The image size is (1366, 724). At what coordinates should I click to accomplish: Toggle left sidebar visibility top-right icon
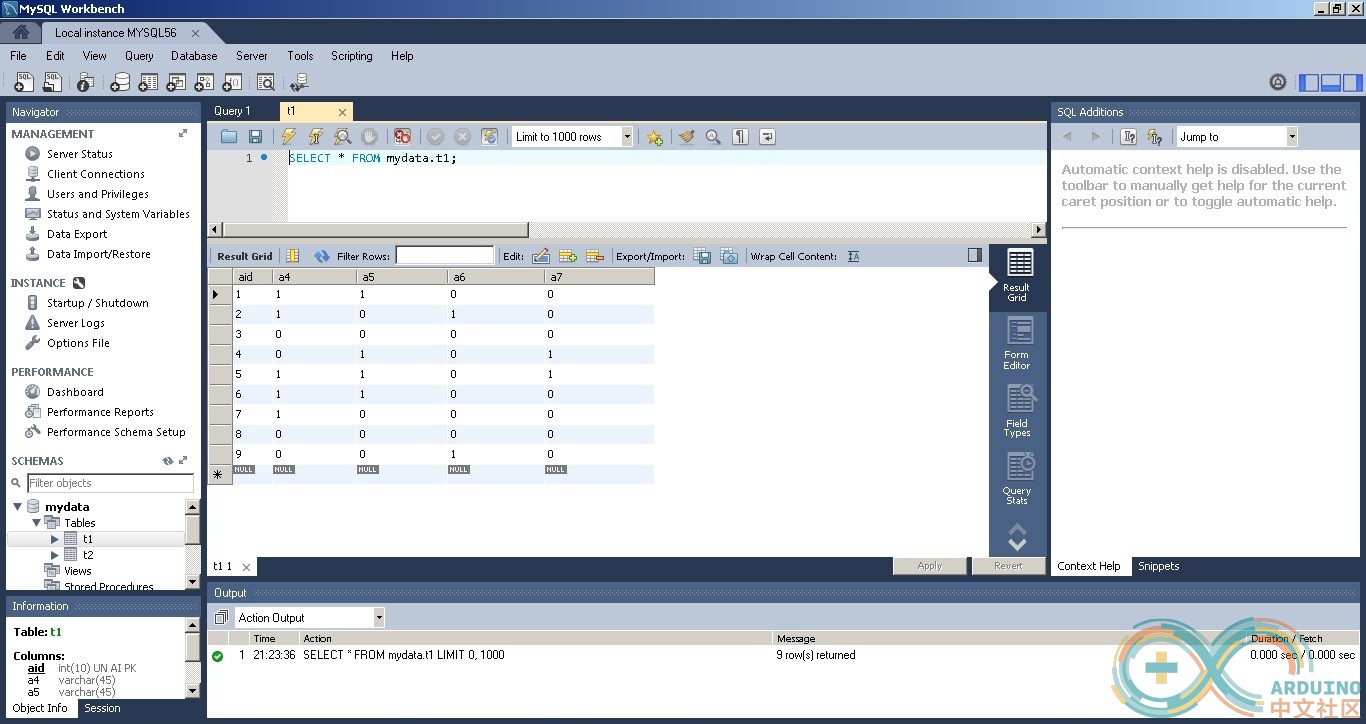click(1309, 82)
